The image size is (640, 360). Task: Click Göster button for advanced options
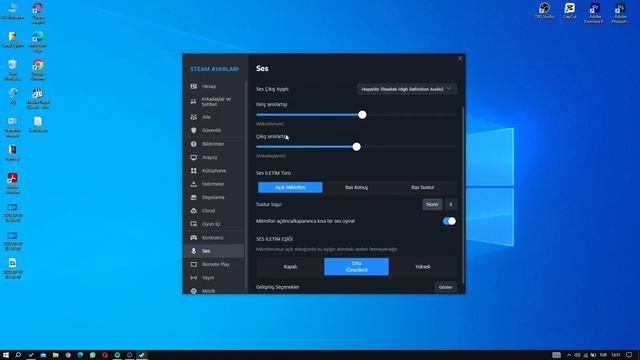tap(445, 287)
